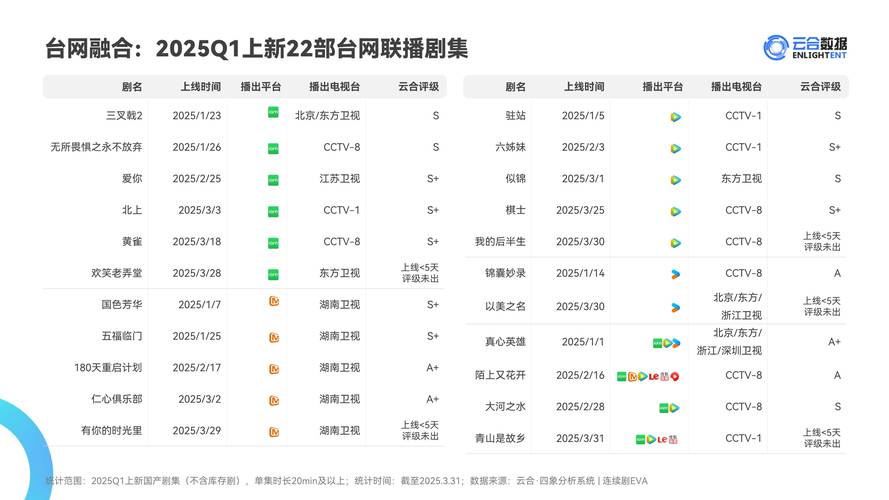
Task: Click the iQiyi icon in 三叉戟2 row
Action: (x=273, y=112)
